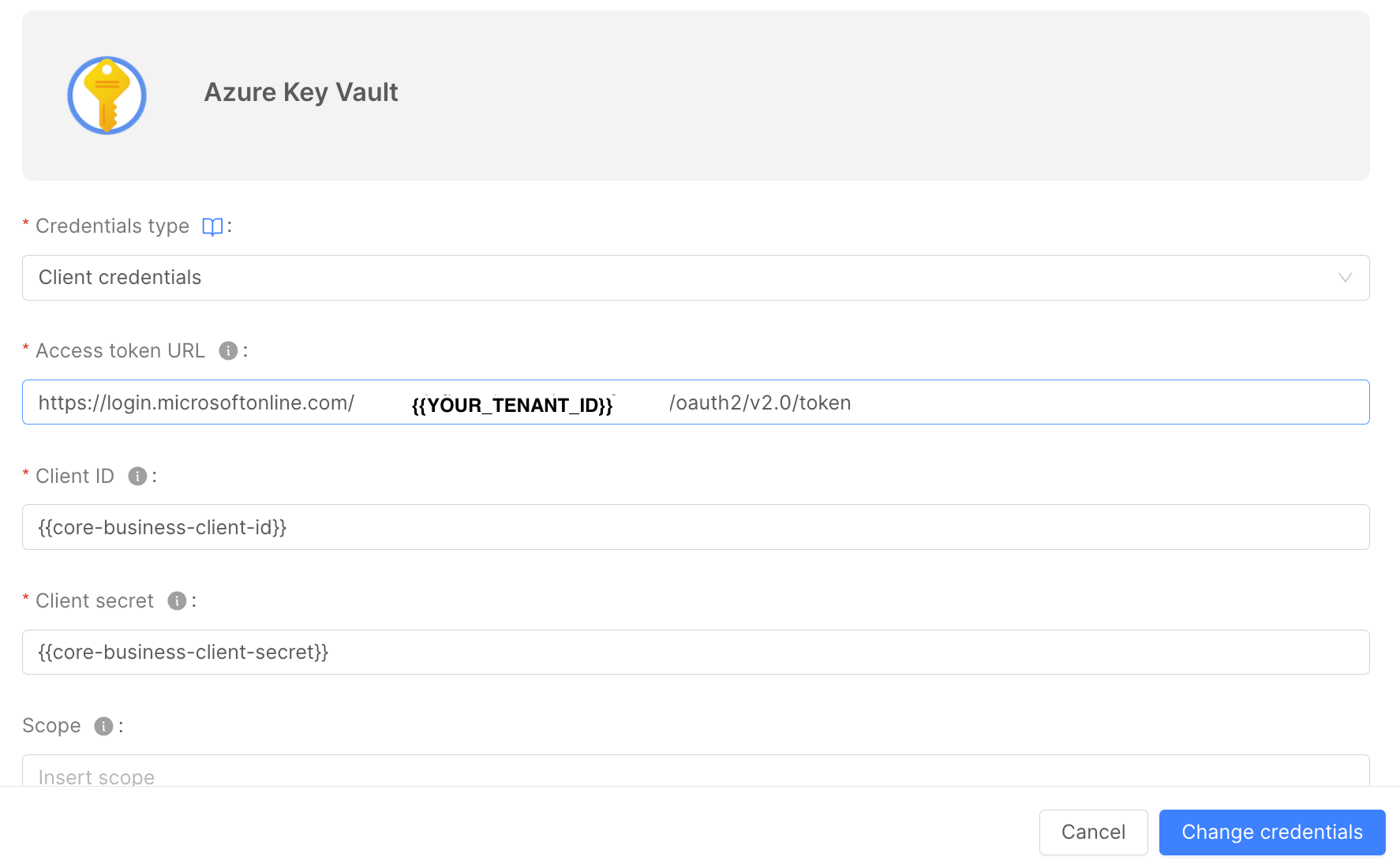Screen dimensions: 1400x868
Task: Select the {{YOUR_TENANT_ID}} placeholder text
Action: point(514,404)
